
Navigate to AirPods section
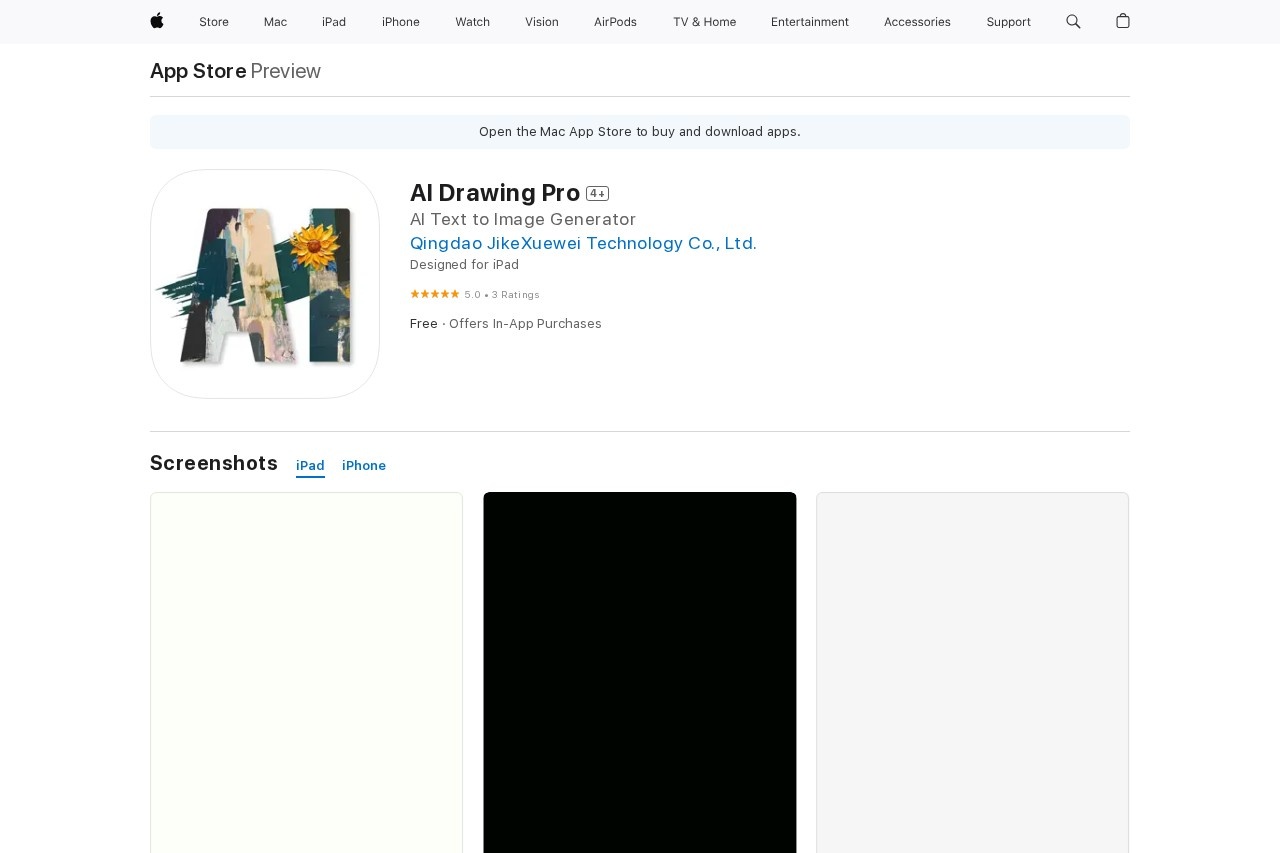pos(615,22)
